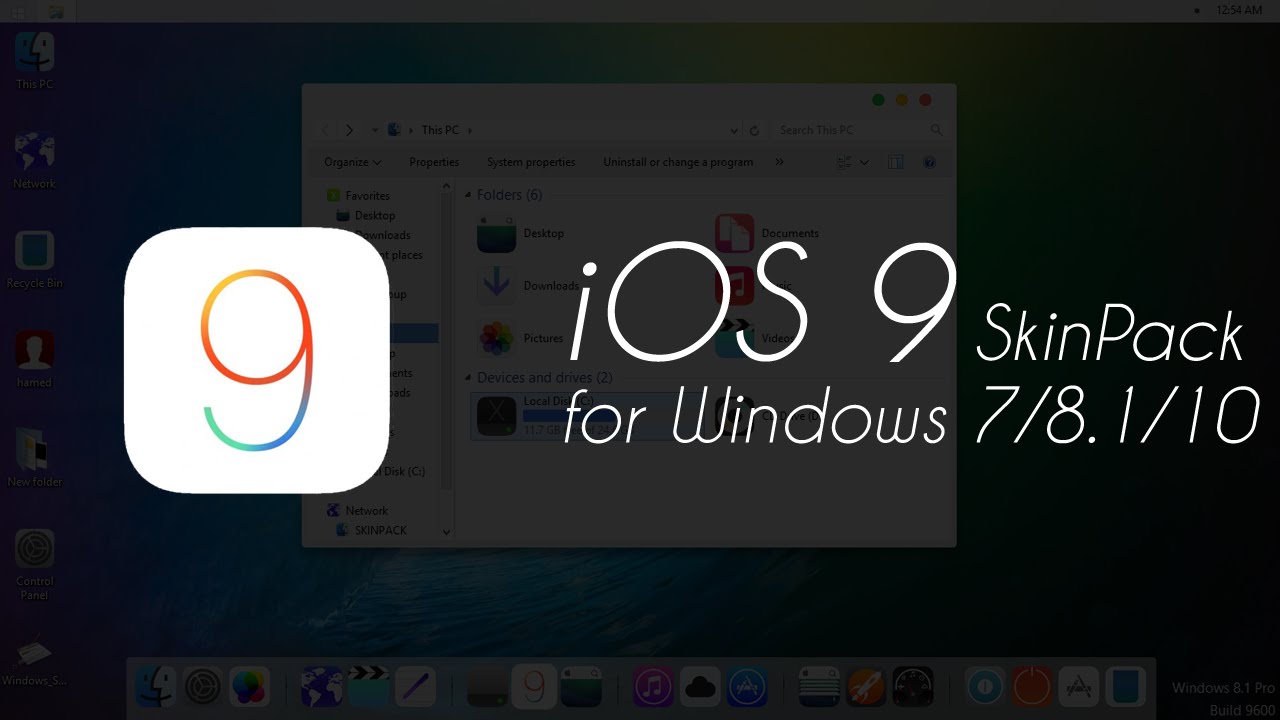
Task: Click the clock showing 12:54 AM
Action: click(1239, 10)
